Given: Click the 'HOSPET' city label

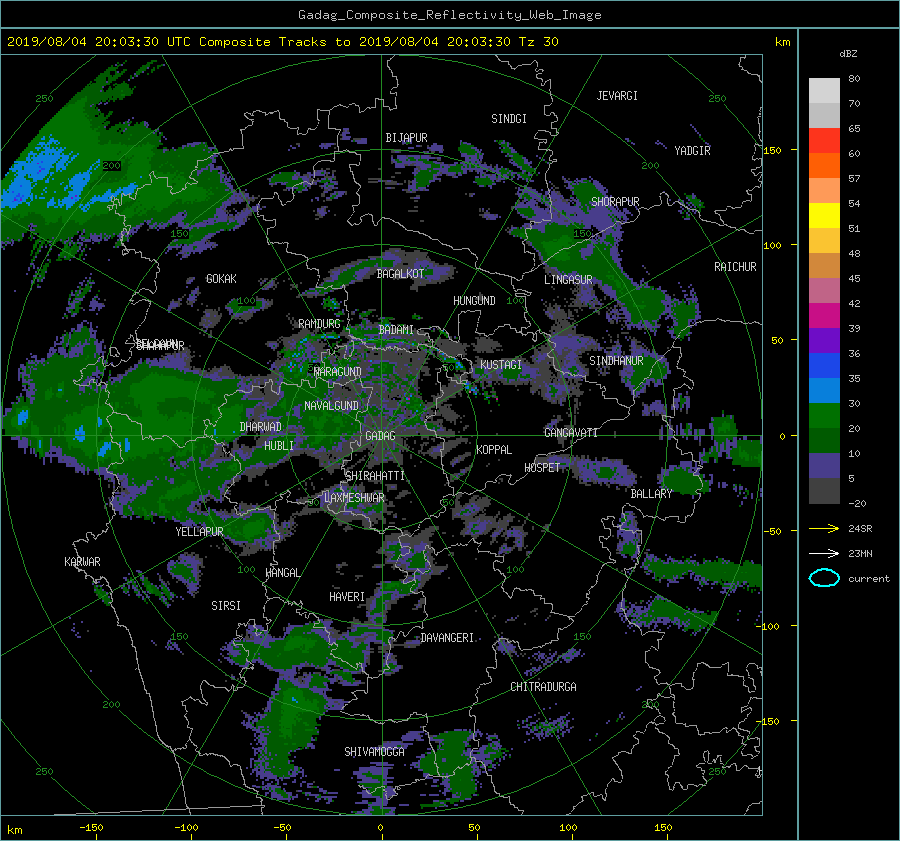Looking at the screenshot, I should 542,468.
